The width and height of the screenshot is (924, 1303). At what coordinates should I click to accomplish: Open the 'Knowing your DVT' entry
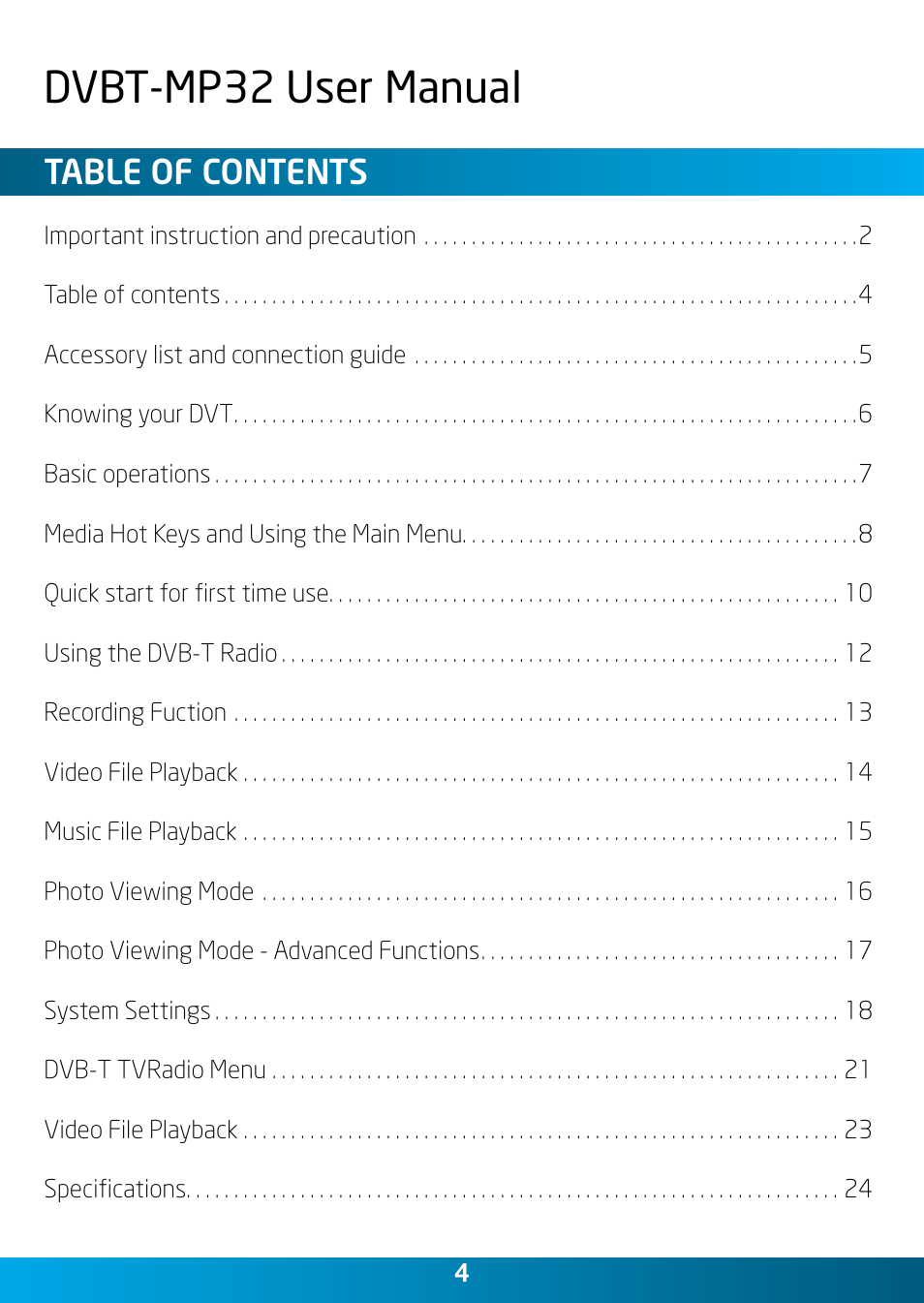click(458, 414)
